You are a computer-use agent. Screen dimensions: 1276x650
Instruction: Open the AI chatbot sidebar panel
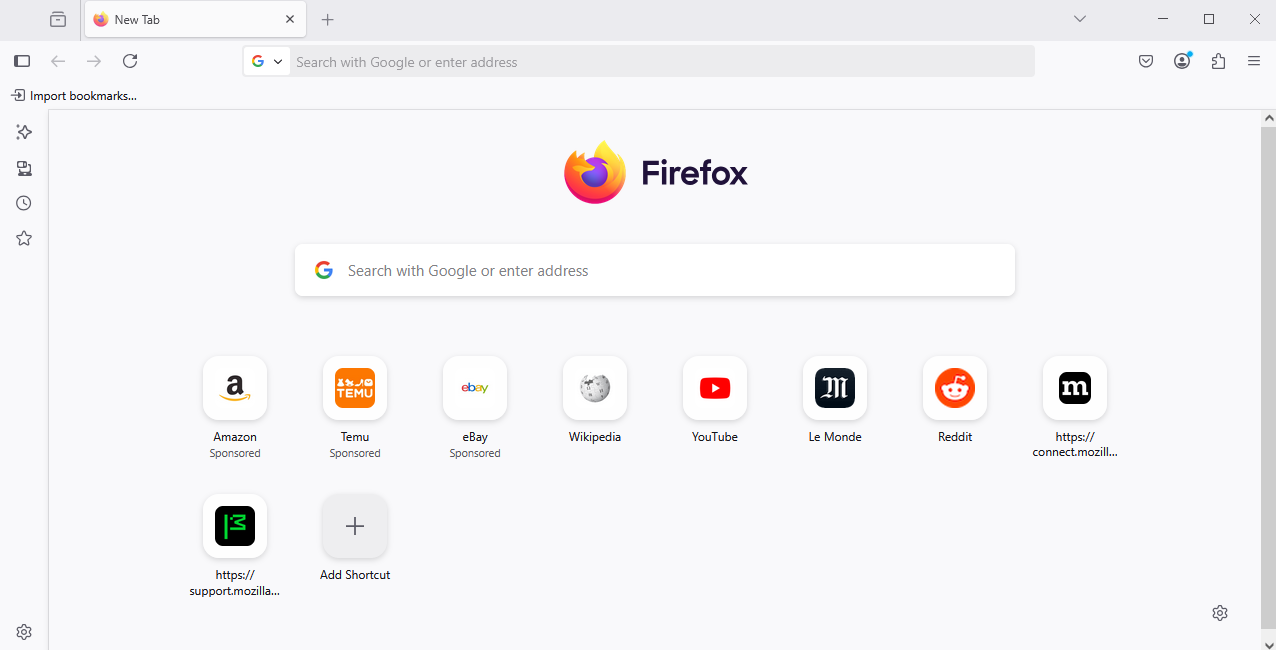(24, 132)
